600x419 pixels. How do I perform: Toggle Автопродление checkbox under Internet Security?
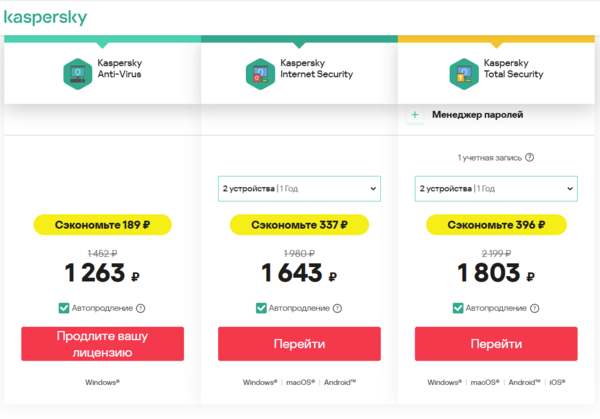(261, 309)
